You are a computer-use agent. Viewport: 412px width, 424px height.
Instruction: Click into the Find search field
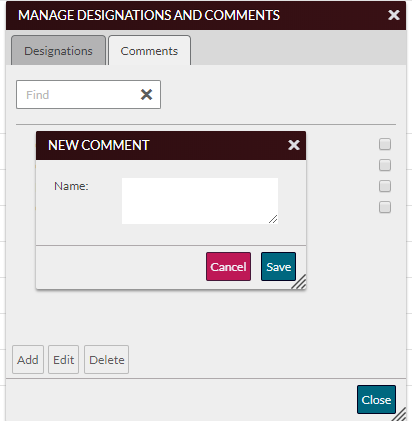(x=77, y=95)
